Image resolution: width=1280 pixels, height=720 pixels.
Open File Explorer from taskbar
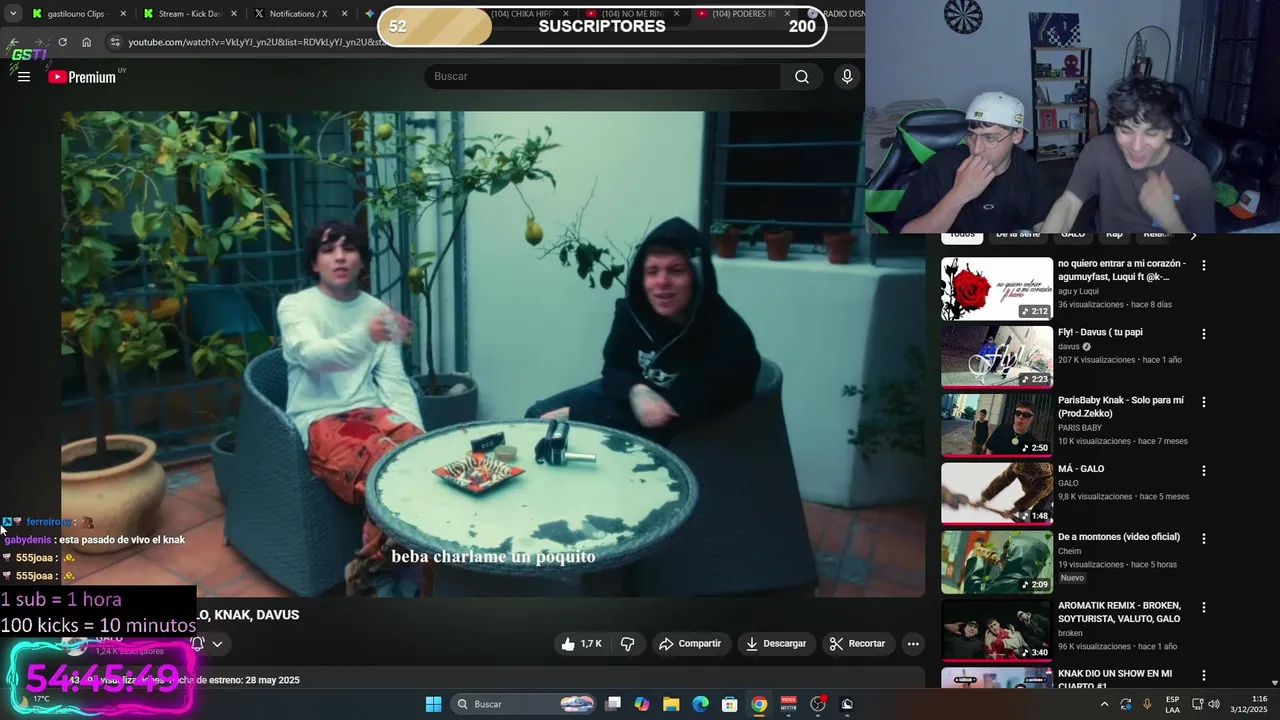click(671, 704)
